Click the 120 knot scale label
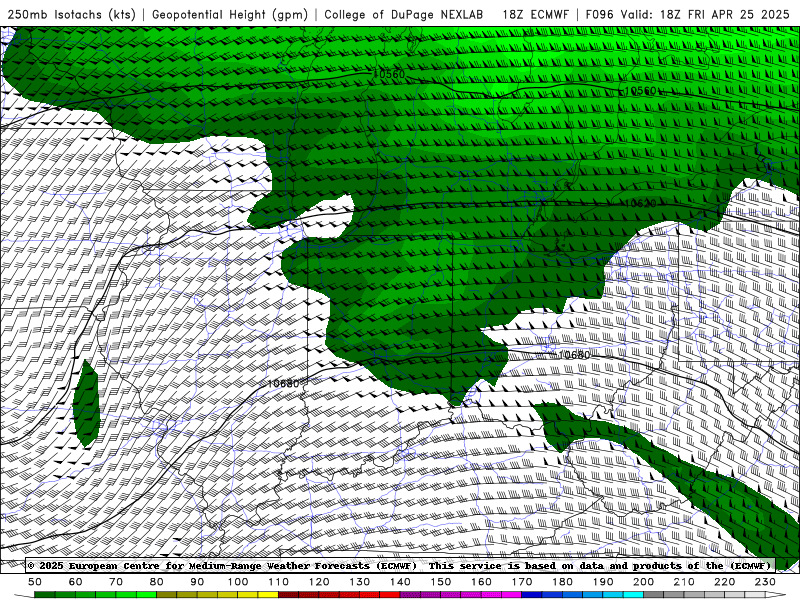The image size is (800, 600). click(x=319, y=582)
